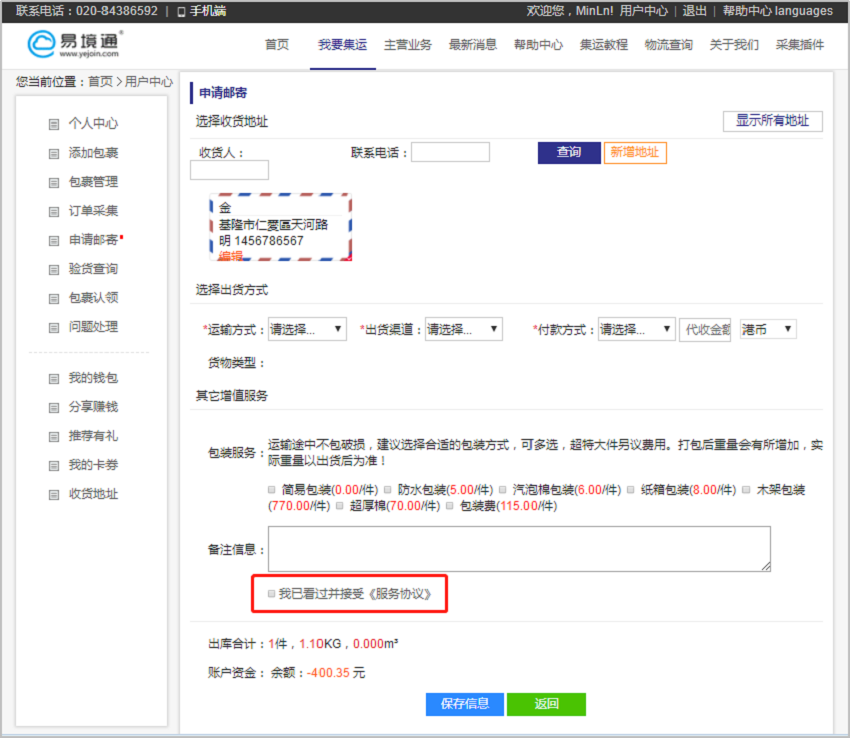This screenshot has height=738, width=850.
Task: Click the orange 新增地址 button
Action: click(x=635, y=152)
